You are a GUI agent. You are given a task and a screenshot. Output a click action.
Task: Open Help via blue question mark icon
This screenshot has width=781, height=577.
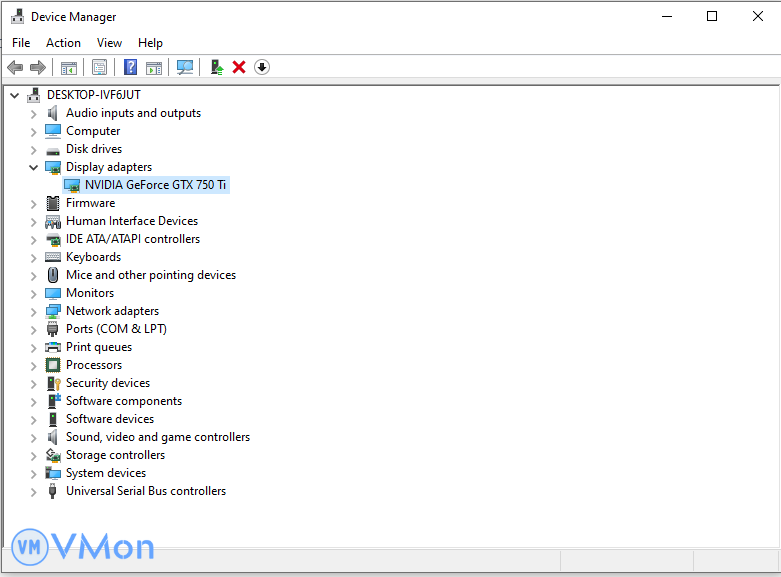130,67
